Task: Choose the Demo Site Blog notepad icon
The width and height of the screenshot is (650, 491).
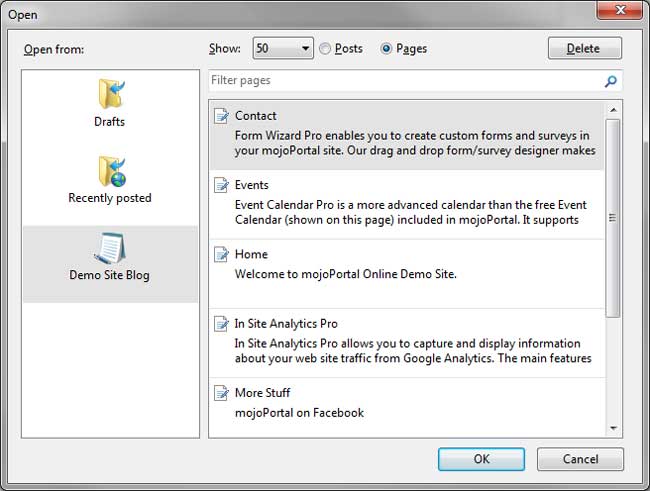Action: point(110,246)
